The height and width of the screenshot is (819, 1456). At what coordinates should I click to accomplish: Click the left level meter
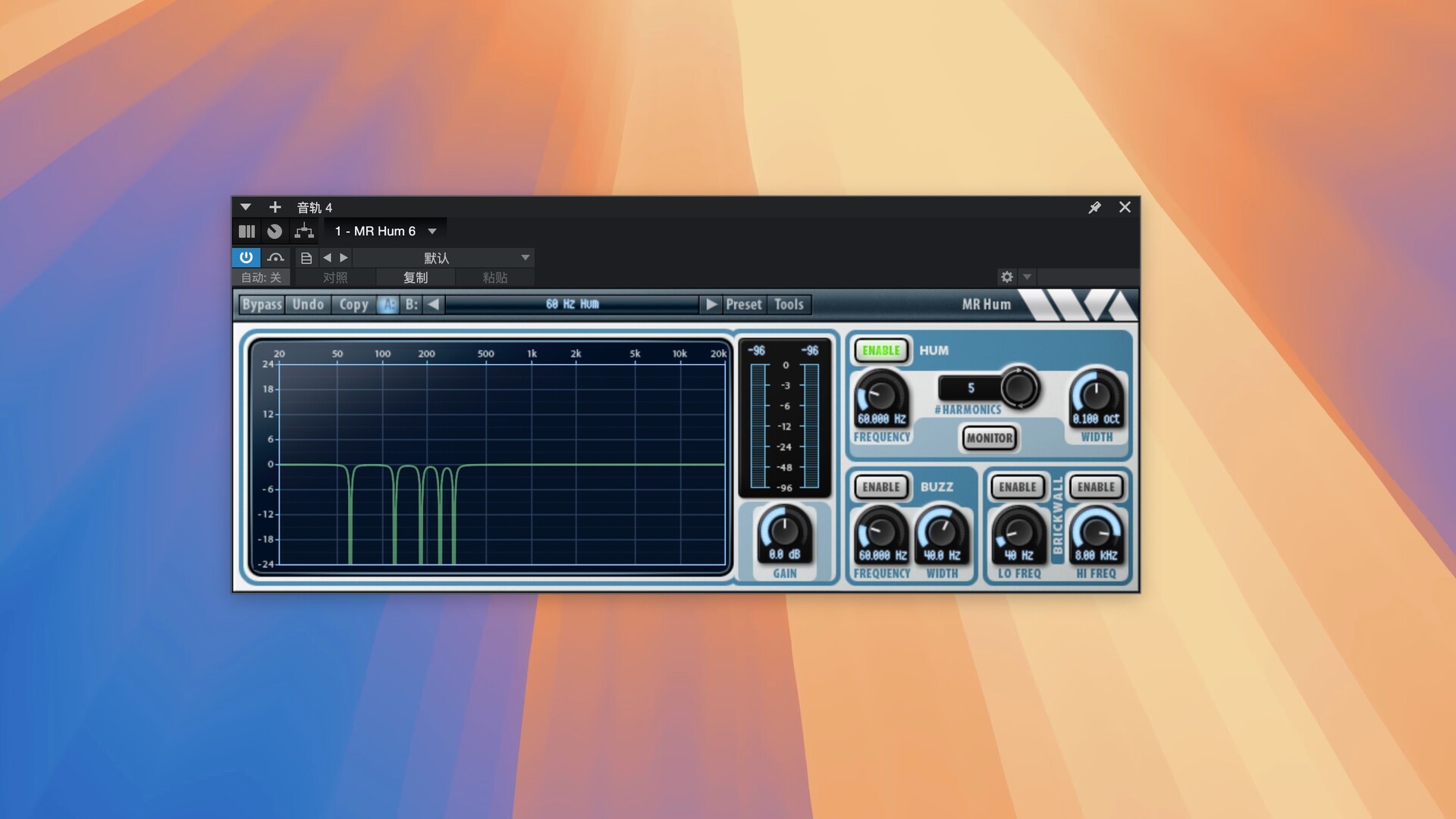click(x=758, y=425)
